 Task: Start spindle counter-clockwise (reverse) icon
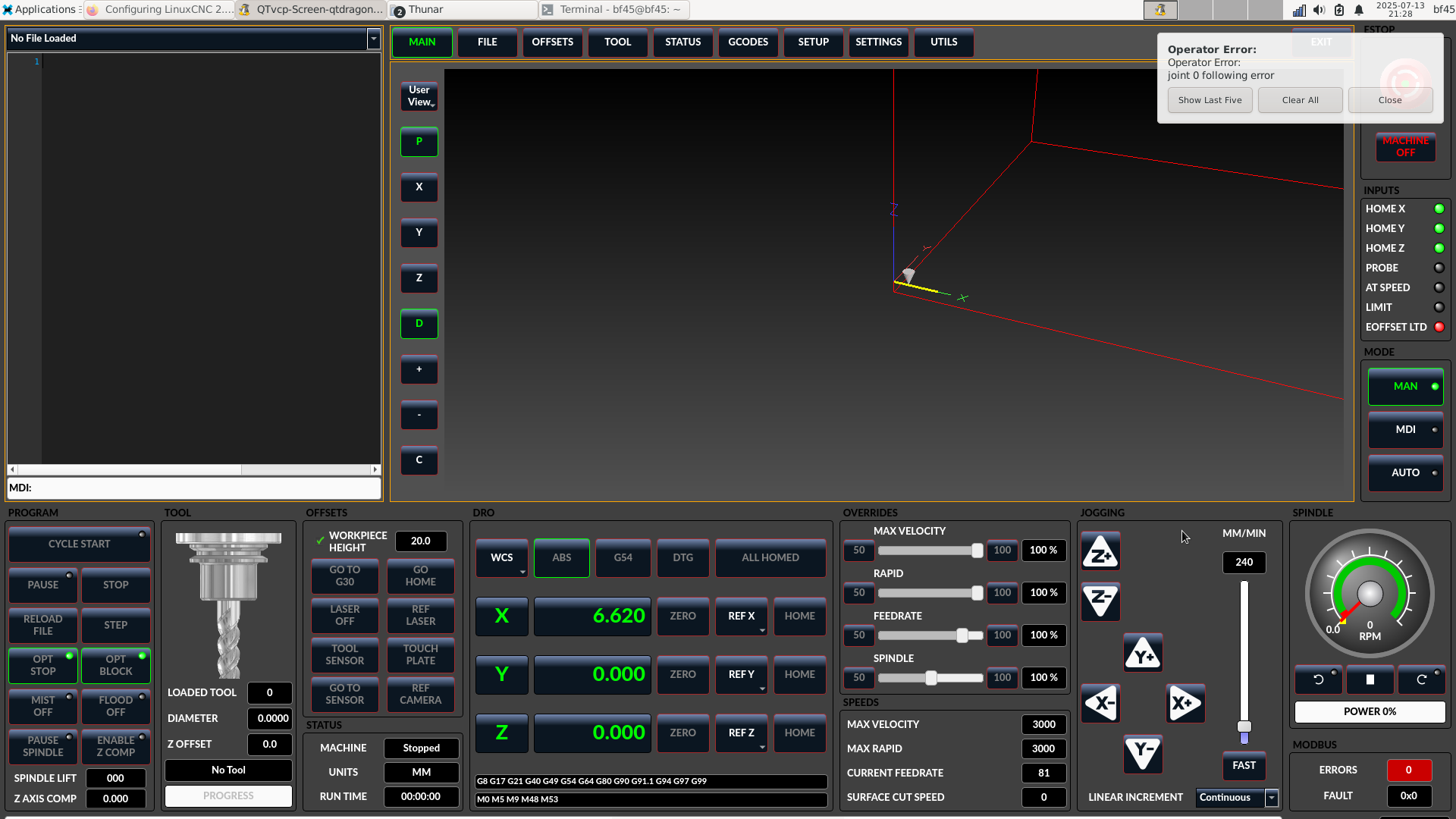point(1318,679)
